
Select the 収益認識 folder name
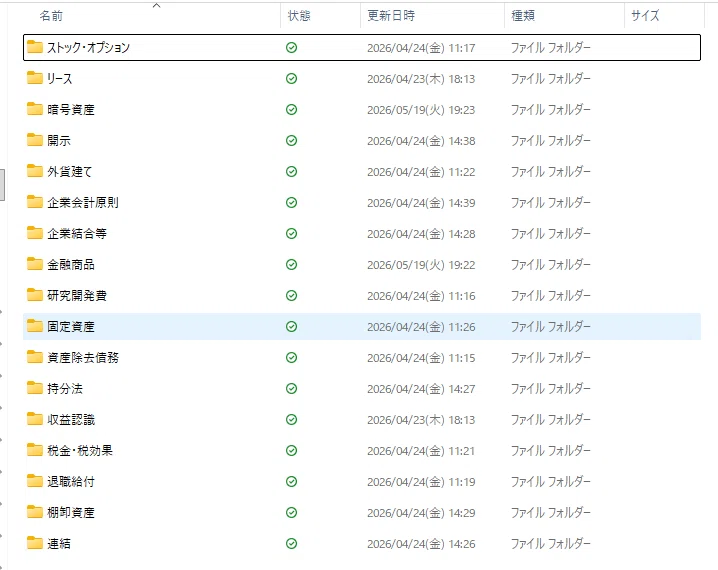pyautogui.click(x=71, y=420)
